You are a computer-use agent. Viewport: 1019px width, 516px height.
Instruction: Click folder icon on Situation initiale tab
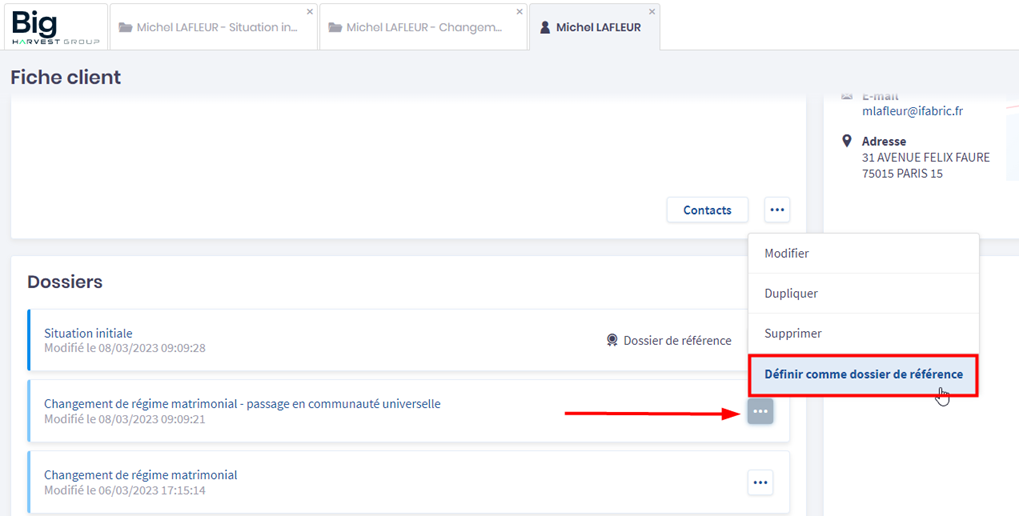[x=125, y=28]
